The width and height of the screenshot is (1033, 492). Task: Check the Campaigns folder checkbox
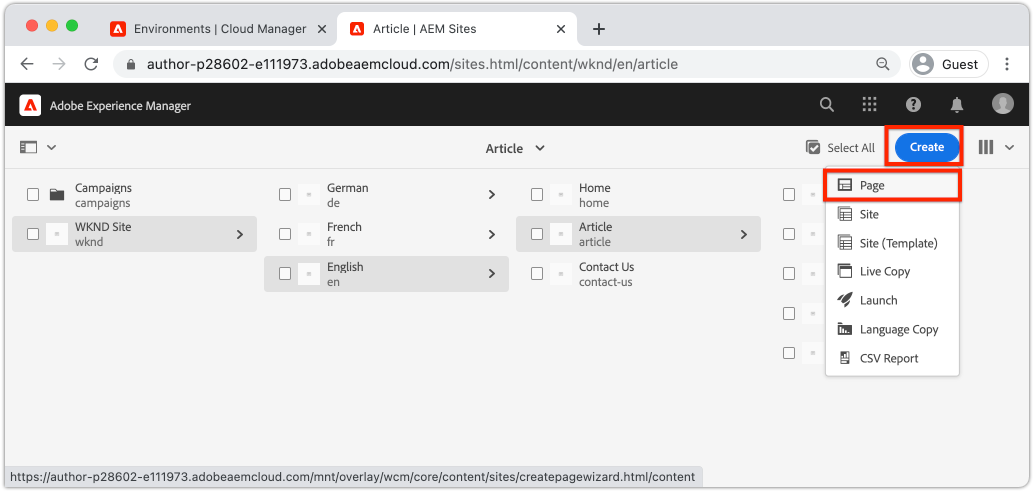coord(33,194)
